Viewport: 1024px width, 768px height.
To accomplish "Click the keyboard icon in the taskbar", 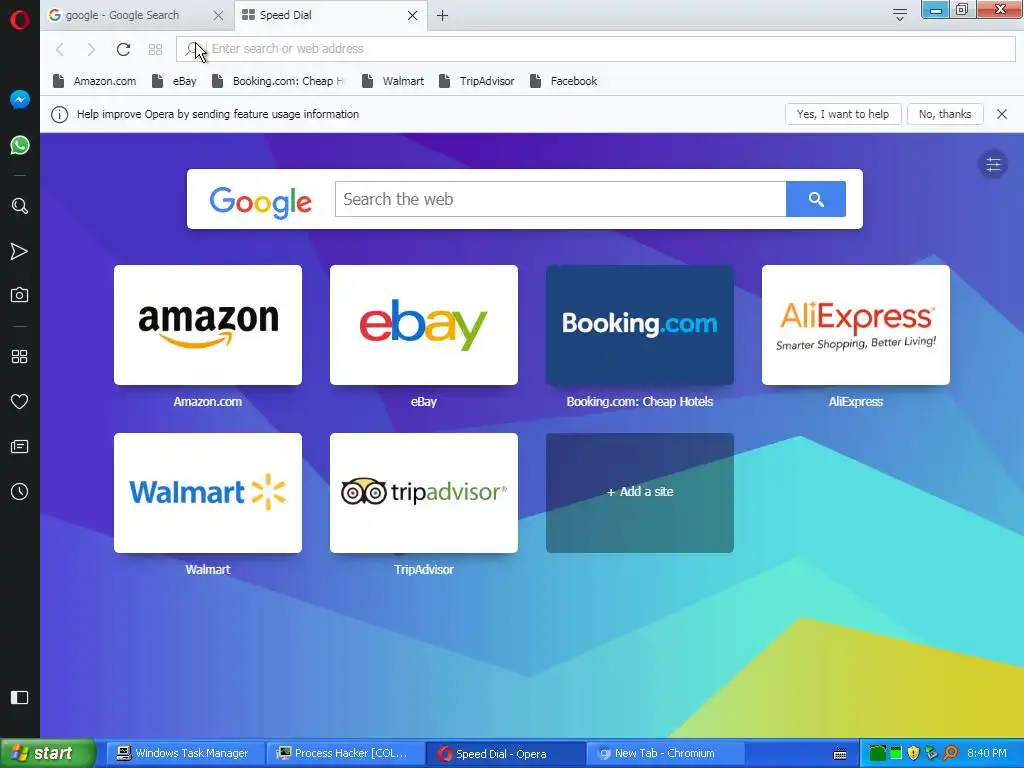I will pos(840,754).
